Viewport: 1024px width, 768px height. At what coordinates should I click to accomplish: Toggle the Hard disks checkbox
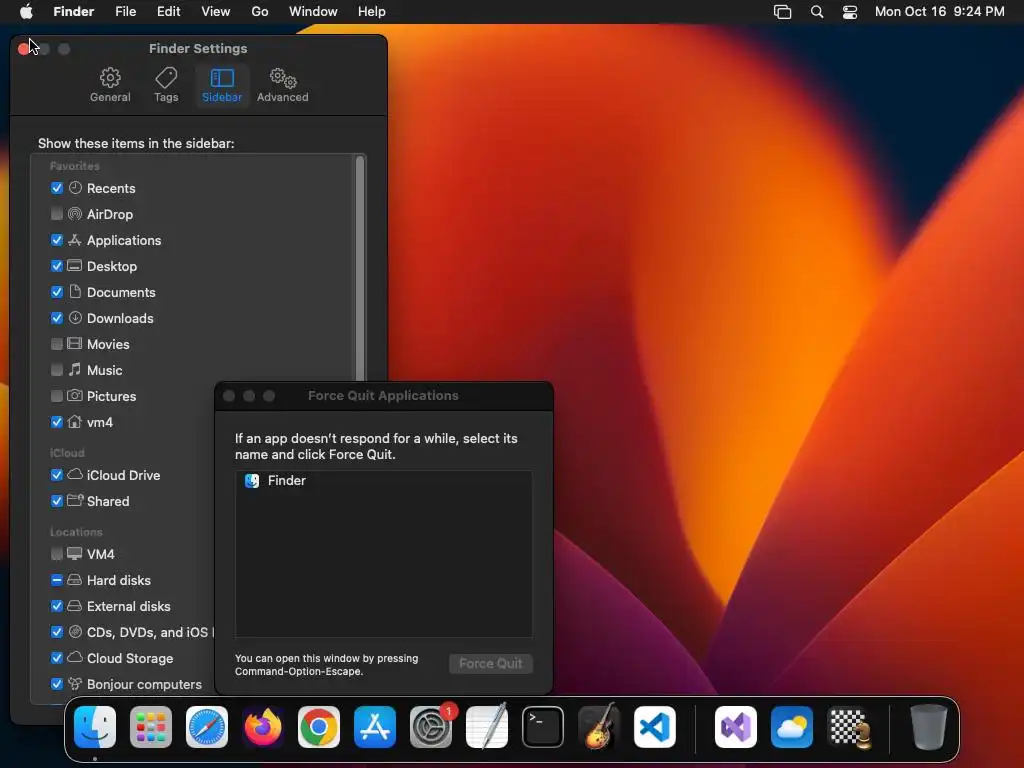click(57, 580)
